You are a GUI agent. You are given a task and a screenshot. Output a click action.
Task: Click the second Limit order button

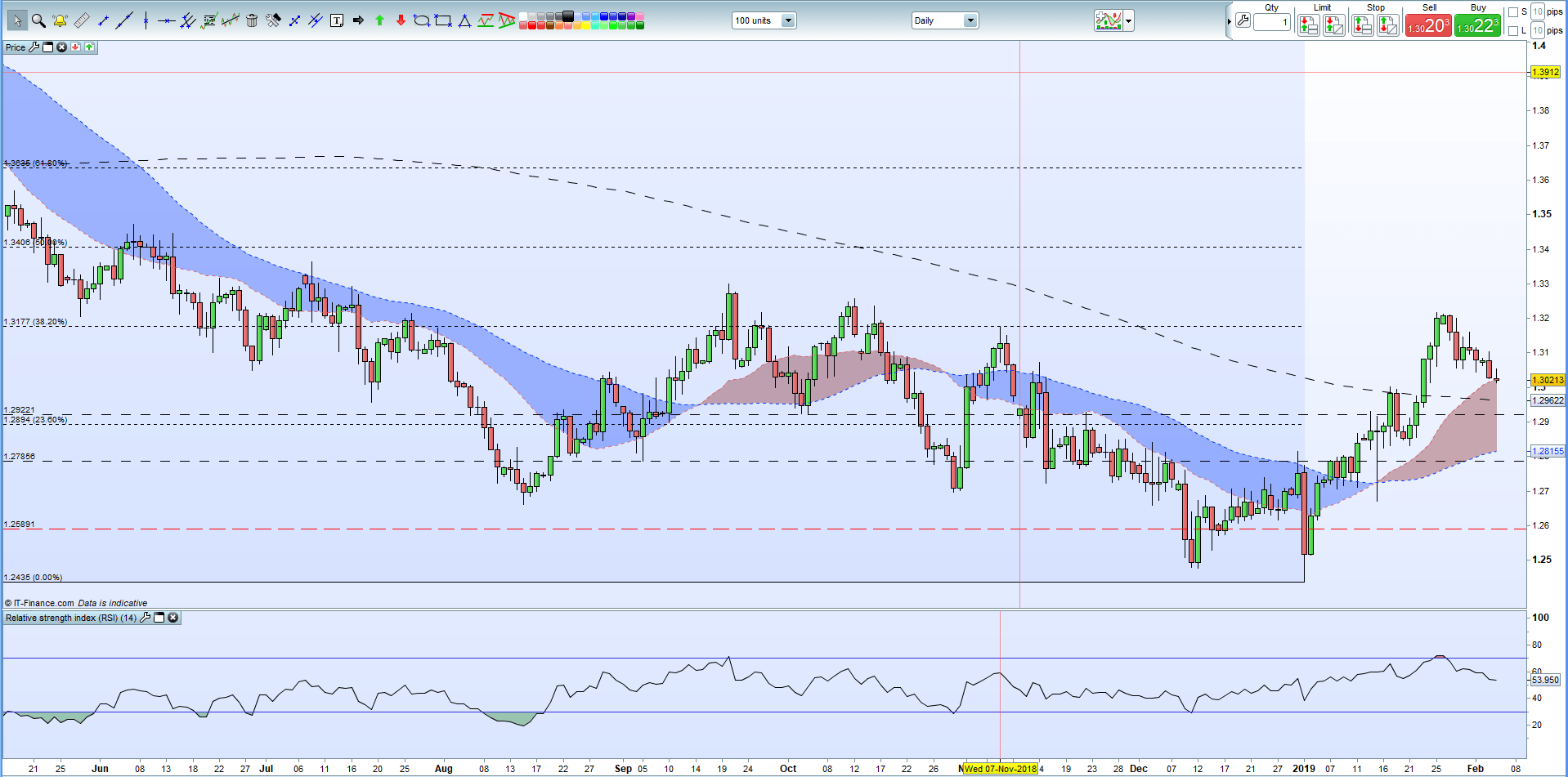(1334, 25)
